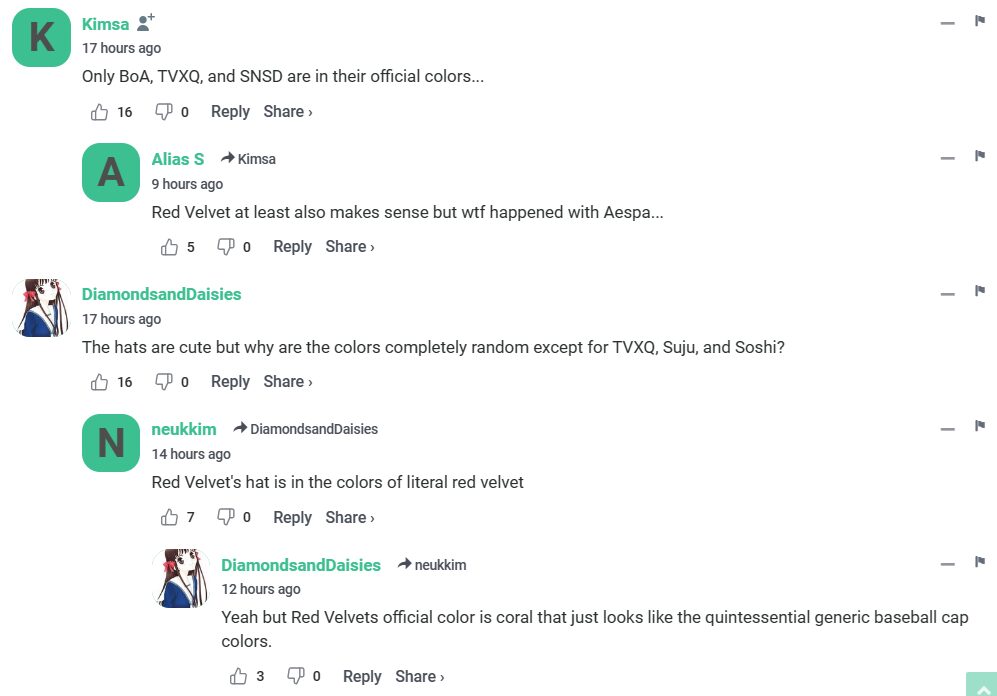This screenshot has height=696, width=997.
Task: Click DiamondsandDaisies' anime avatar thumbnail
Action: [x=41, y=308]
